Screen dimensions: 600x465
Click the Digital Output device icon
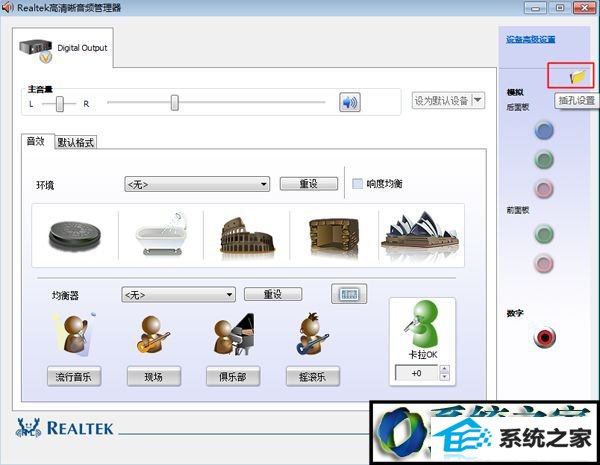pos(36,51)
